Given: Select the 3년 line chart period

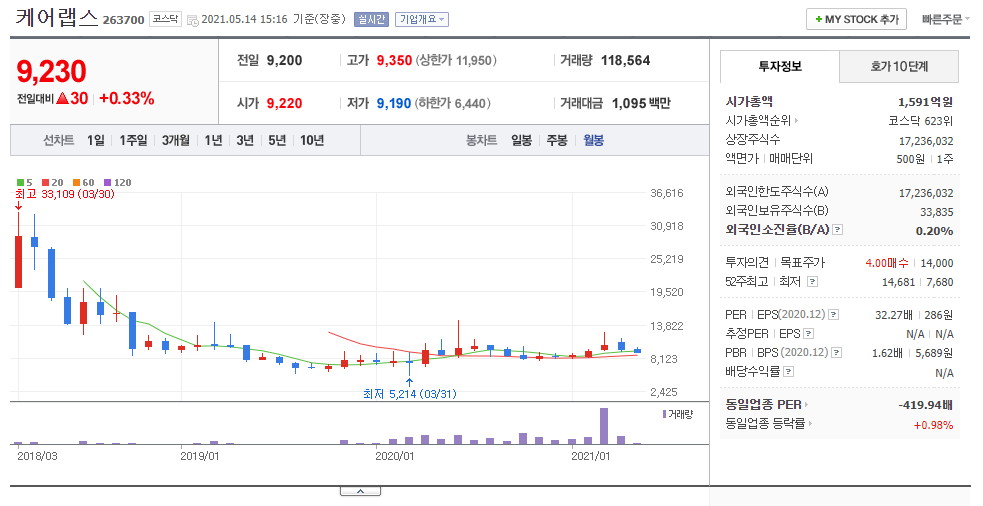Looking at the screenshot, I should point(245,140).
